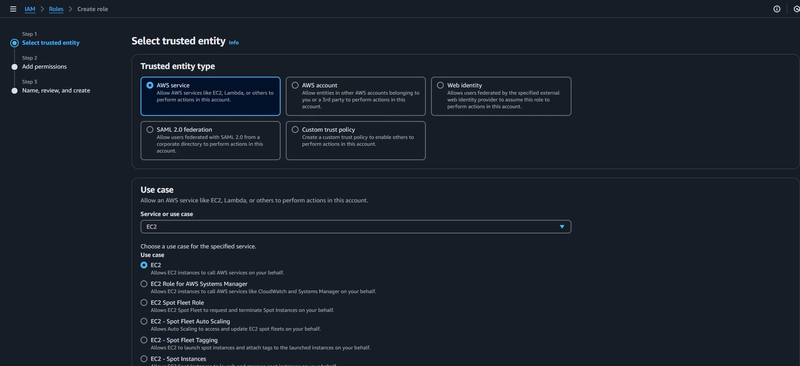Click Step 1 Select trusted entity
Screen dimensions: 800x366
(x=51, y=43)
